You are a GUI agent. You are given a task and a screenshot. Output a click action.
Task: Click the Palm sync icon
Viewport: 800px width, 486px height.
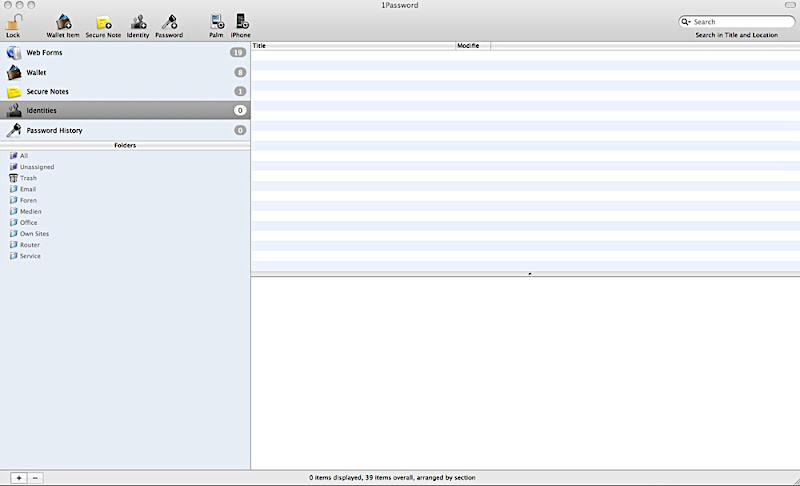point(216,23)
